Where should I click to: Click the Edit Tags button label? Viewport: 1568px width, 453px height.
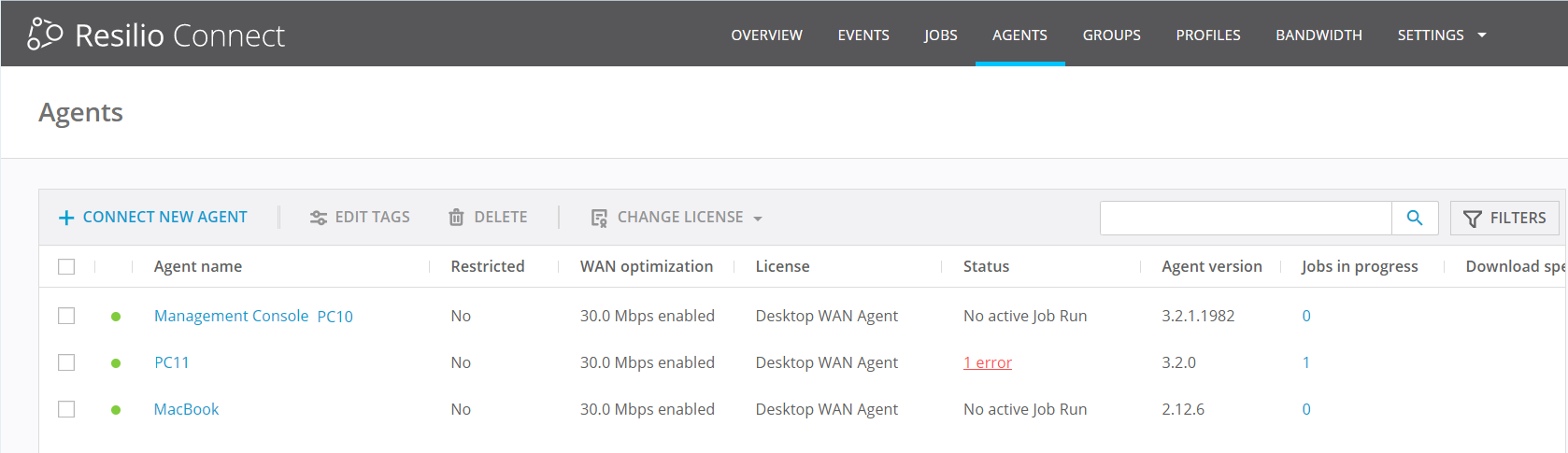tap(372, 217)
